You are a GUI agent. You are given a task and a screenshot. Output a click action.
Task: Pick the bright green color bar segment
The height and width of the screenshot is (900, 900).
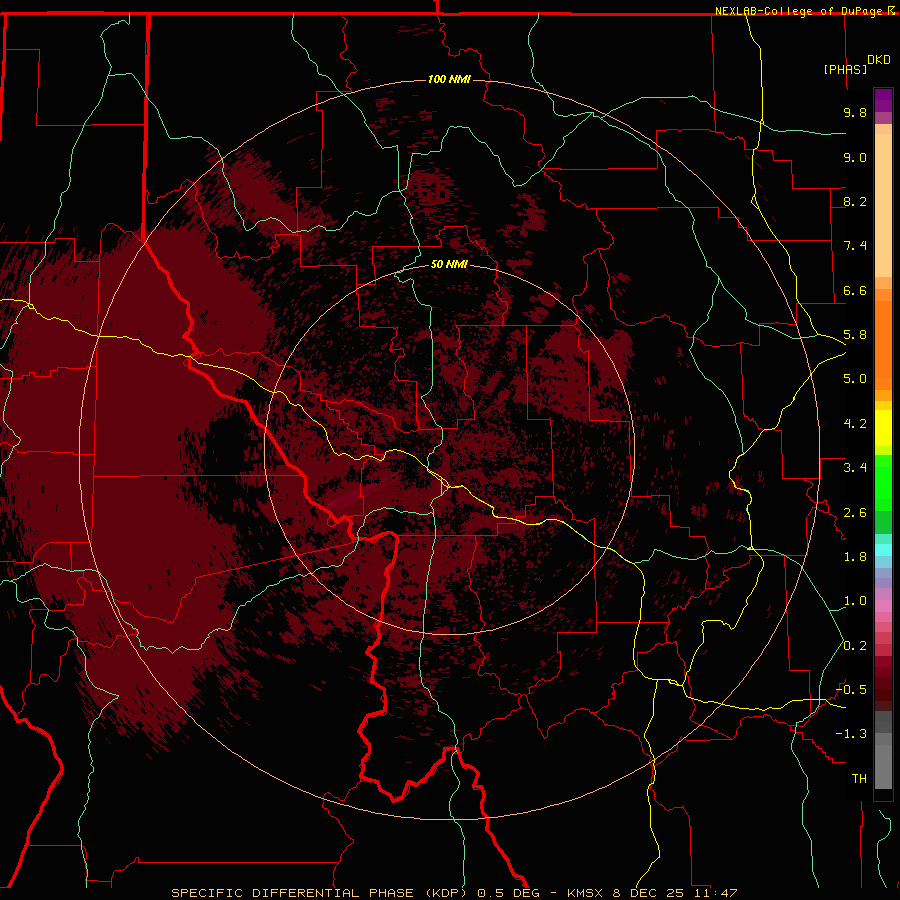[883, 483]
